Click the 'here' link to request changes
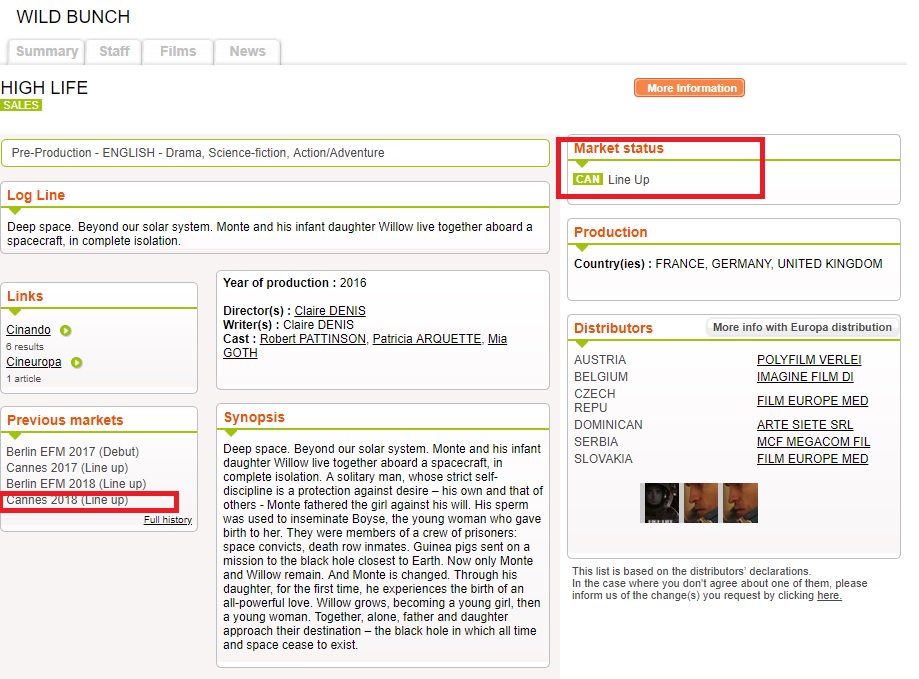The width and height of the screenshot is (919, 679). (829, 595)
